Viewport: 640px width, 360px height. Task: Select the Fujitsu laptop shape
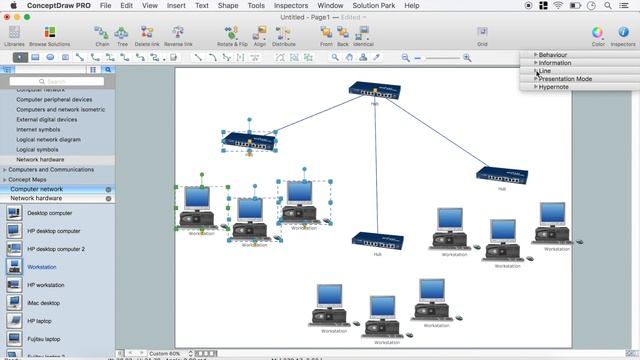click(x=33, y=339)
